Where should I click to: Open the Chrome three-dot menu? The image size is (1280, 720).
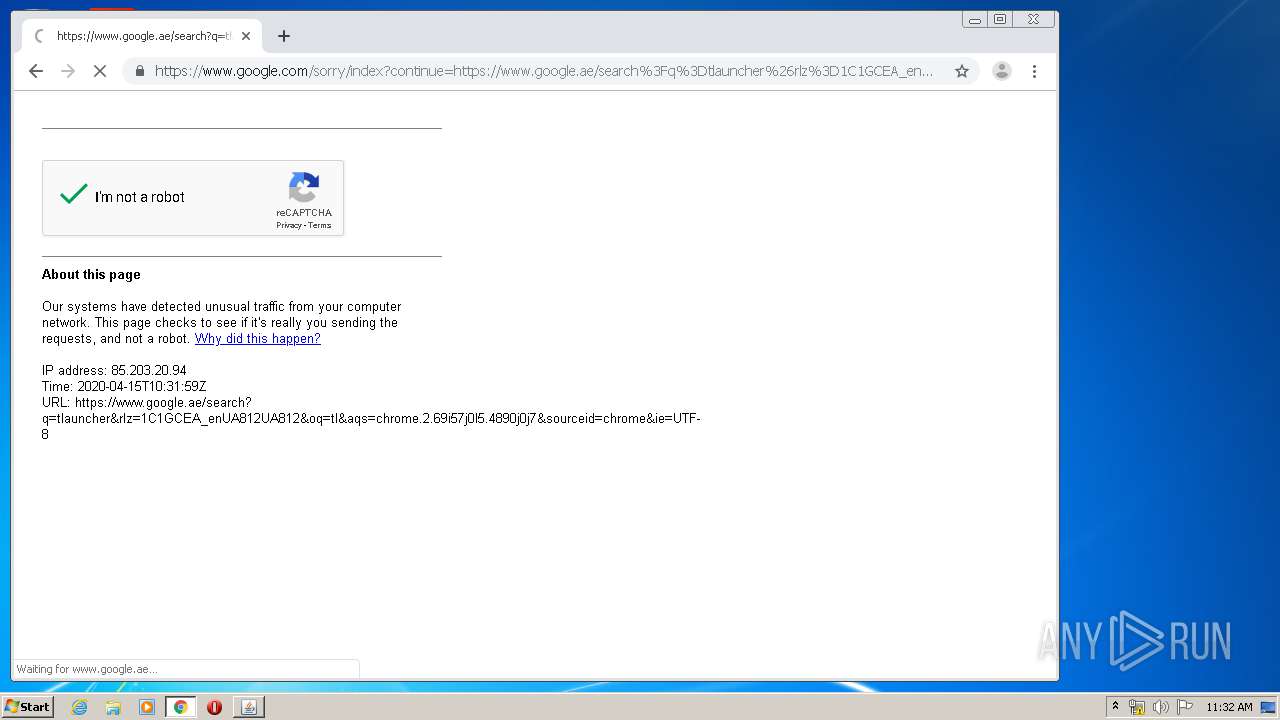[1034, 71]
